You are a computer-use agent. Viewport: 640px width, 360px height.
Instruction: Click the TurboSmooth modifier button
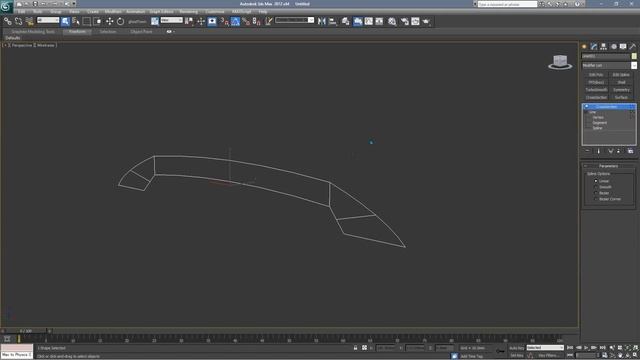[596, 90]
